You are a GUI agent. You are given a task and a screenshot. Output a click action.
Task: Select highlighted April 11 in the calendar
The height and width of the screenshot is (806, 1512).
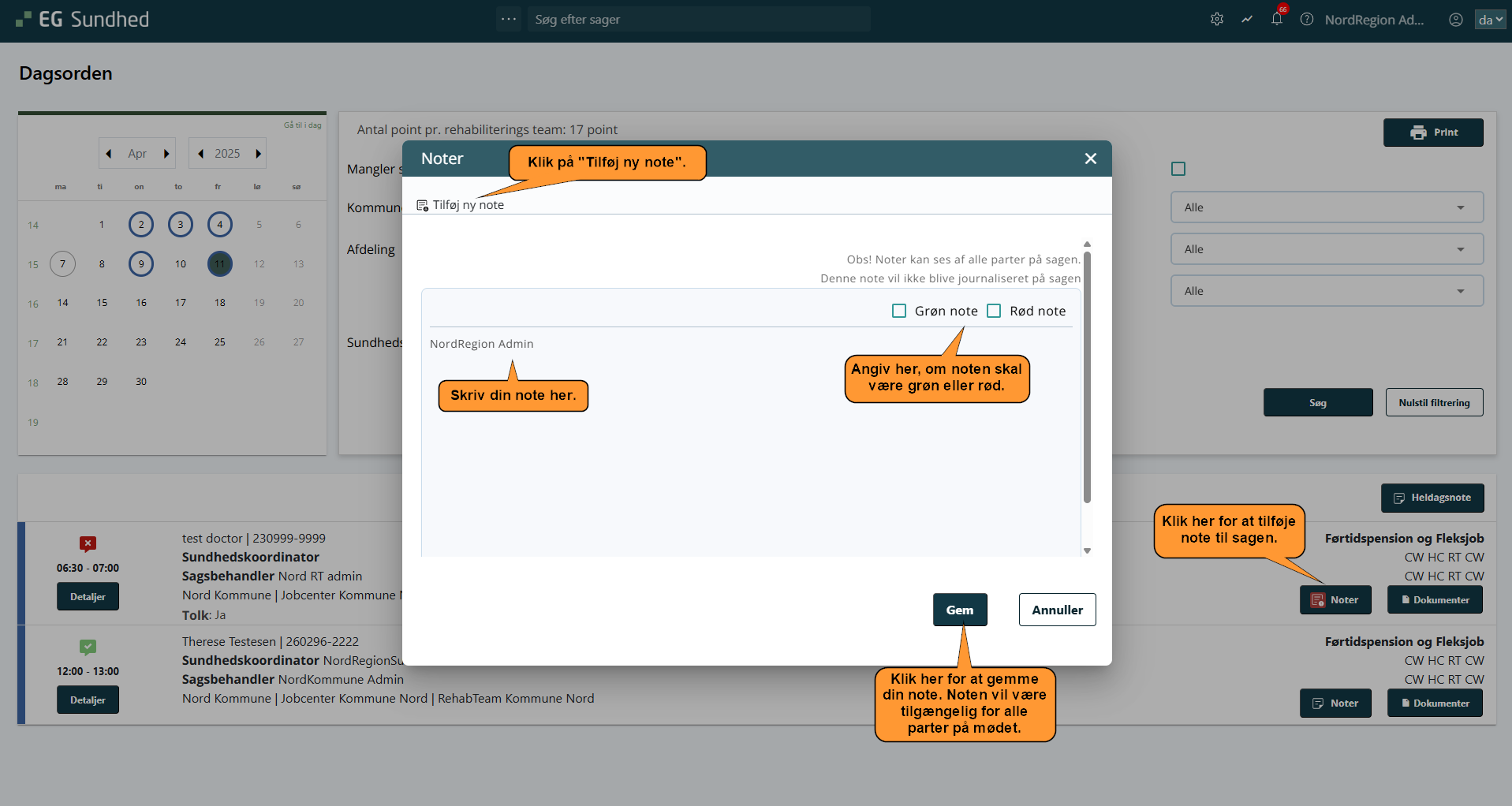pos(220,264)
